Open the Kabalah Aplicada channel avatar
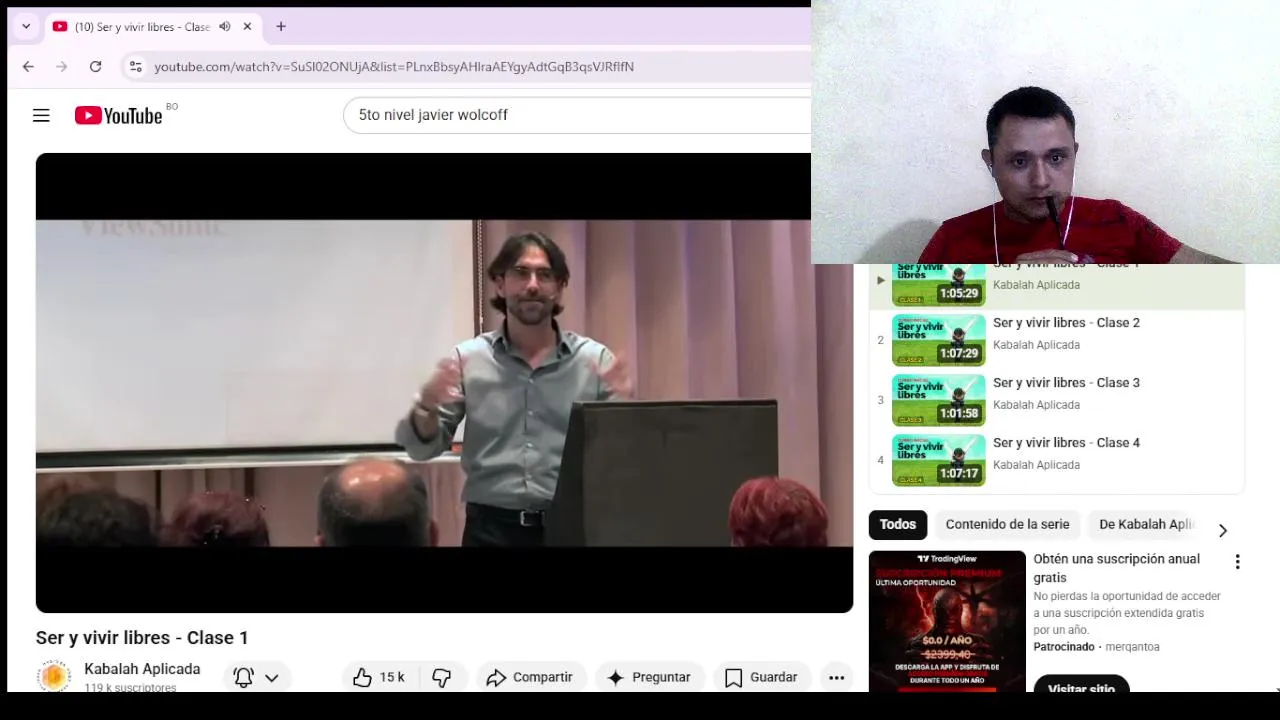The width and height of the screenshot is (1280, 720). (x=54, y=677)
